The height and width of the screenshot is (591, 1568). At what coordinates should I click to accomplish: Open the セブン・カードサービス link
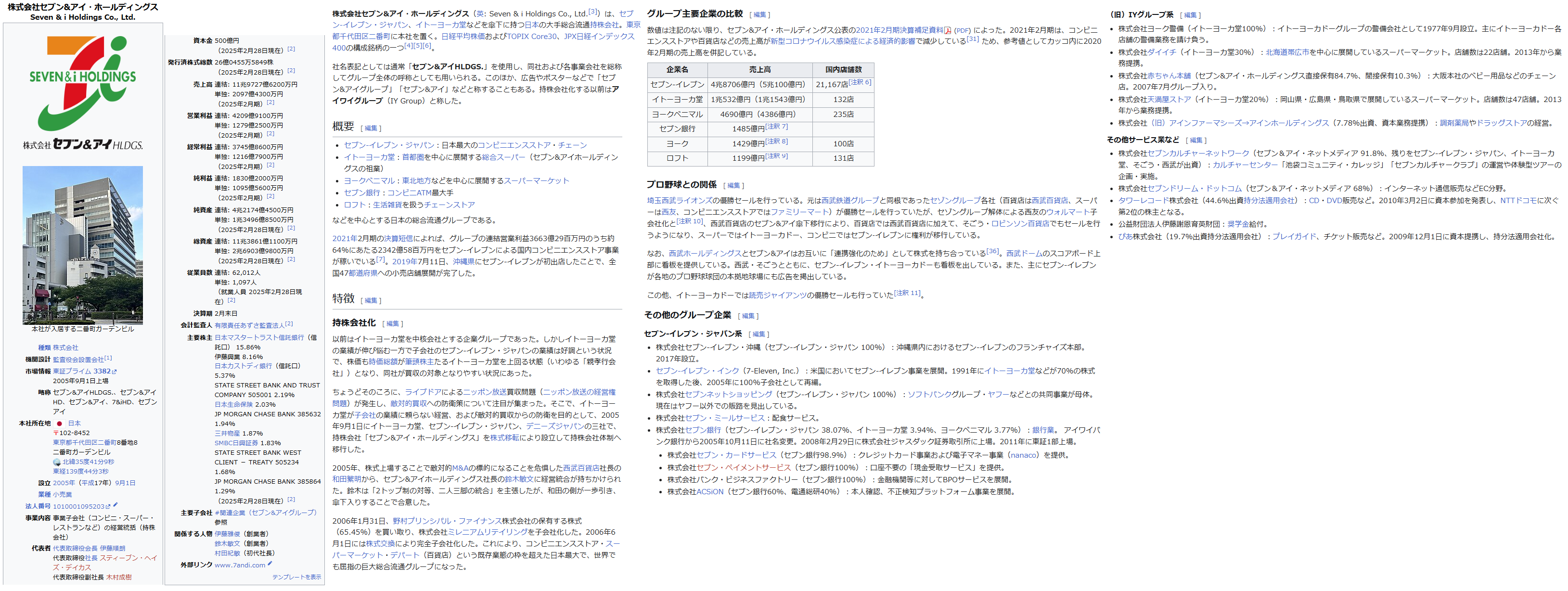click(736, 456)
